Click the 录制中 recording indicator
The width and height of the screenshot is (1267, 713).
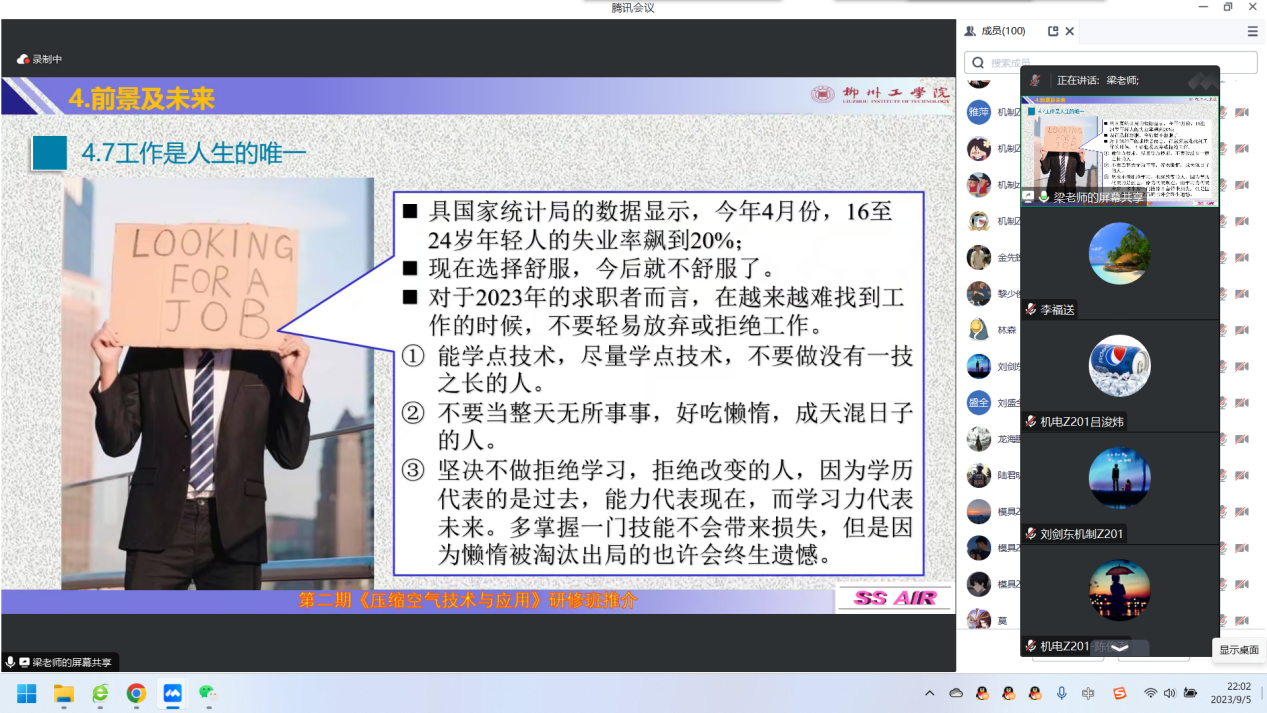coord(39,59)
